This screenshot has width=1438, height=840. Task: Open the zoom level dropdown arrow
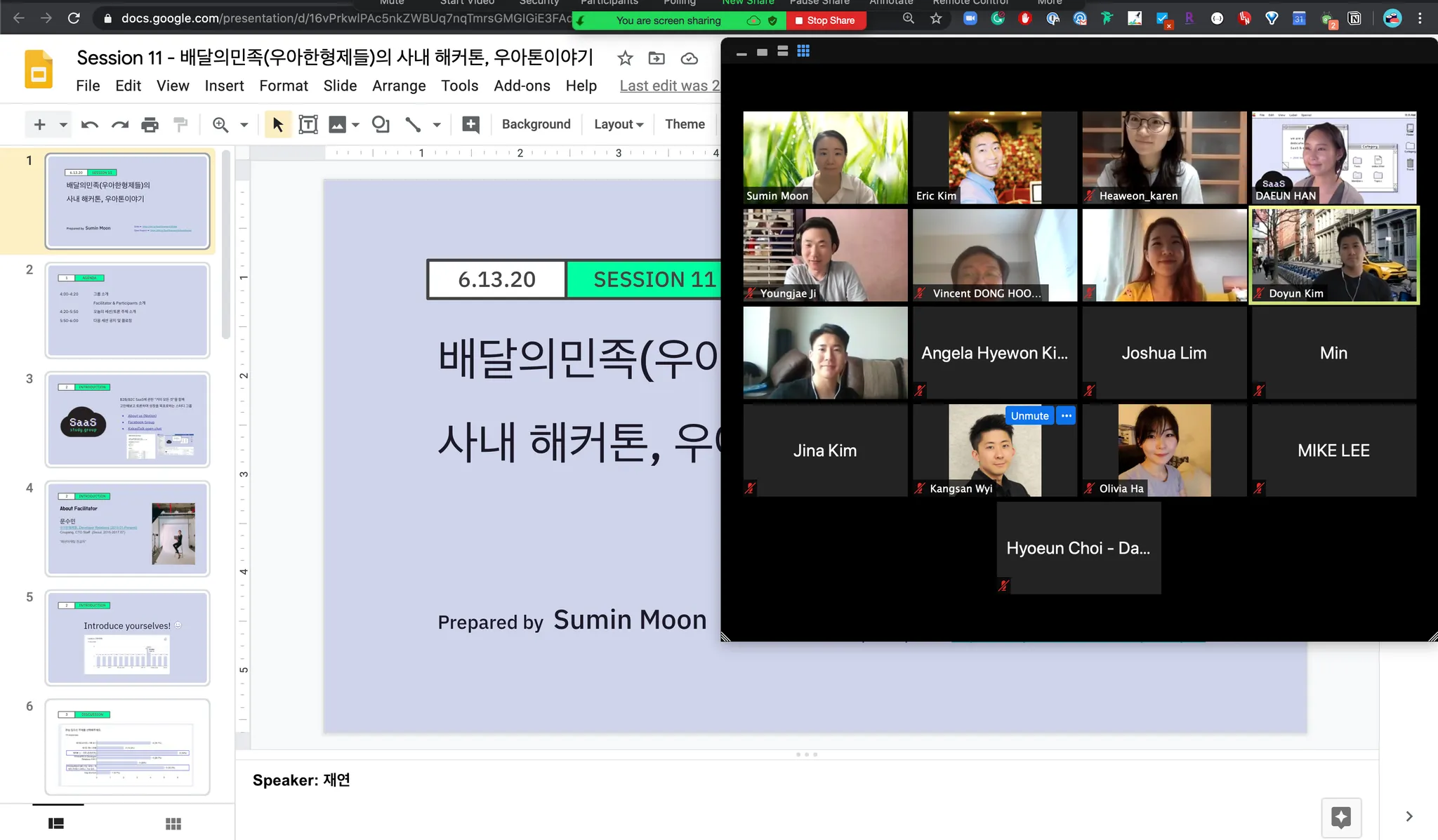pos(244,125)
